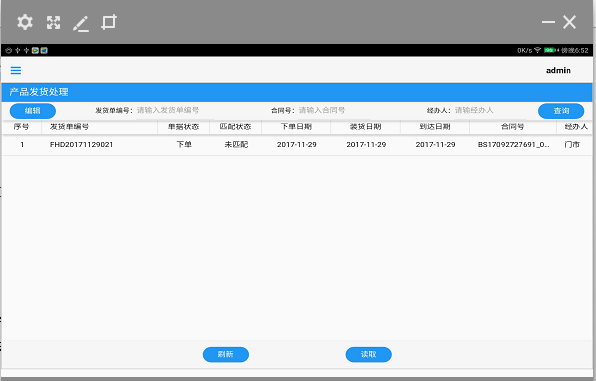This screenshot has width=596, height=381.
Task: Click the crop screenshot icon
Action: (109, 22)
